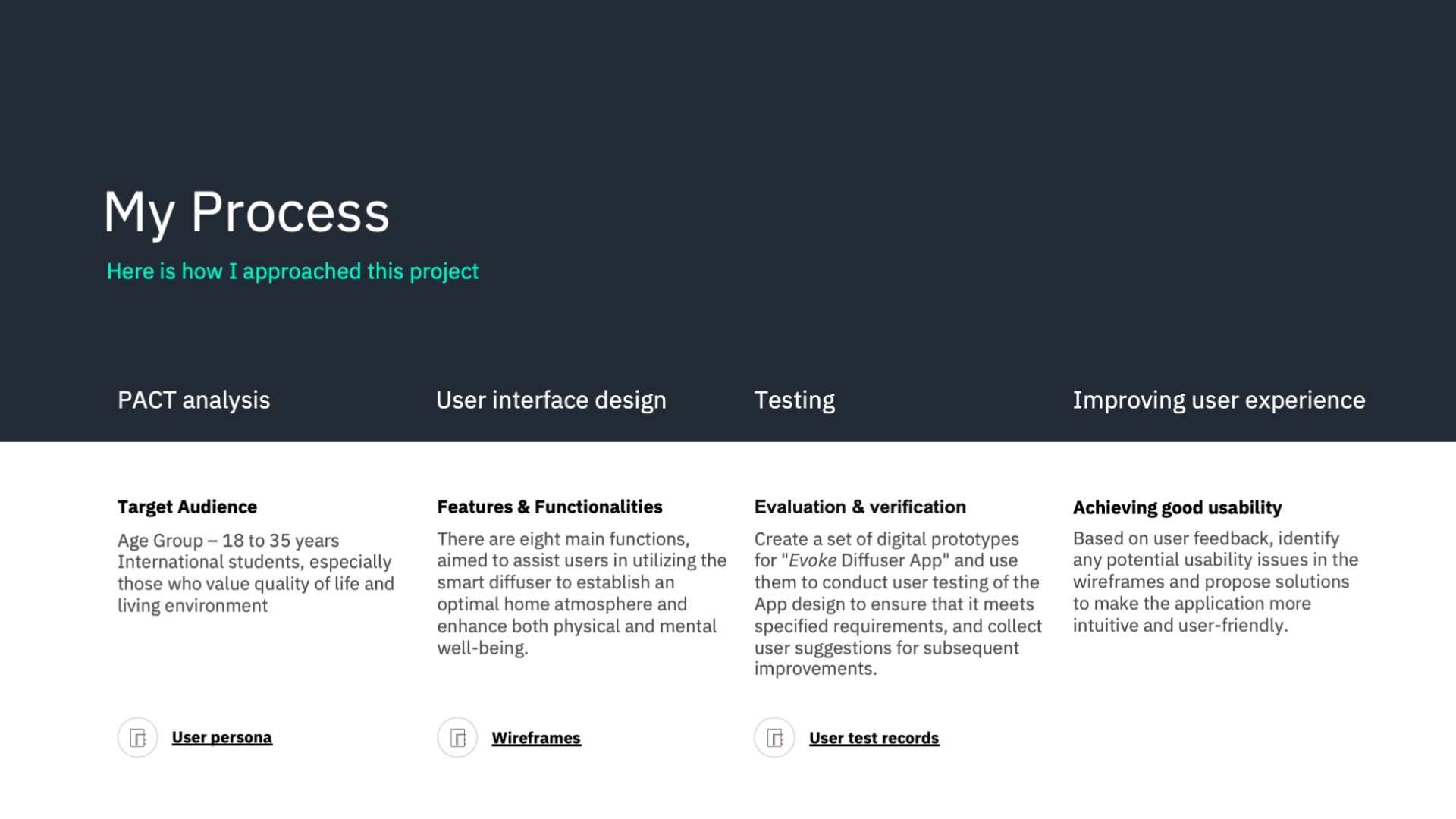This screenshot has height=819, width=1456.
Task: Click the Based on user feedback paragraph
Action: click(x=1215, y=582)
